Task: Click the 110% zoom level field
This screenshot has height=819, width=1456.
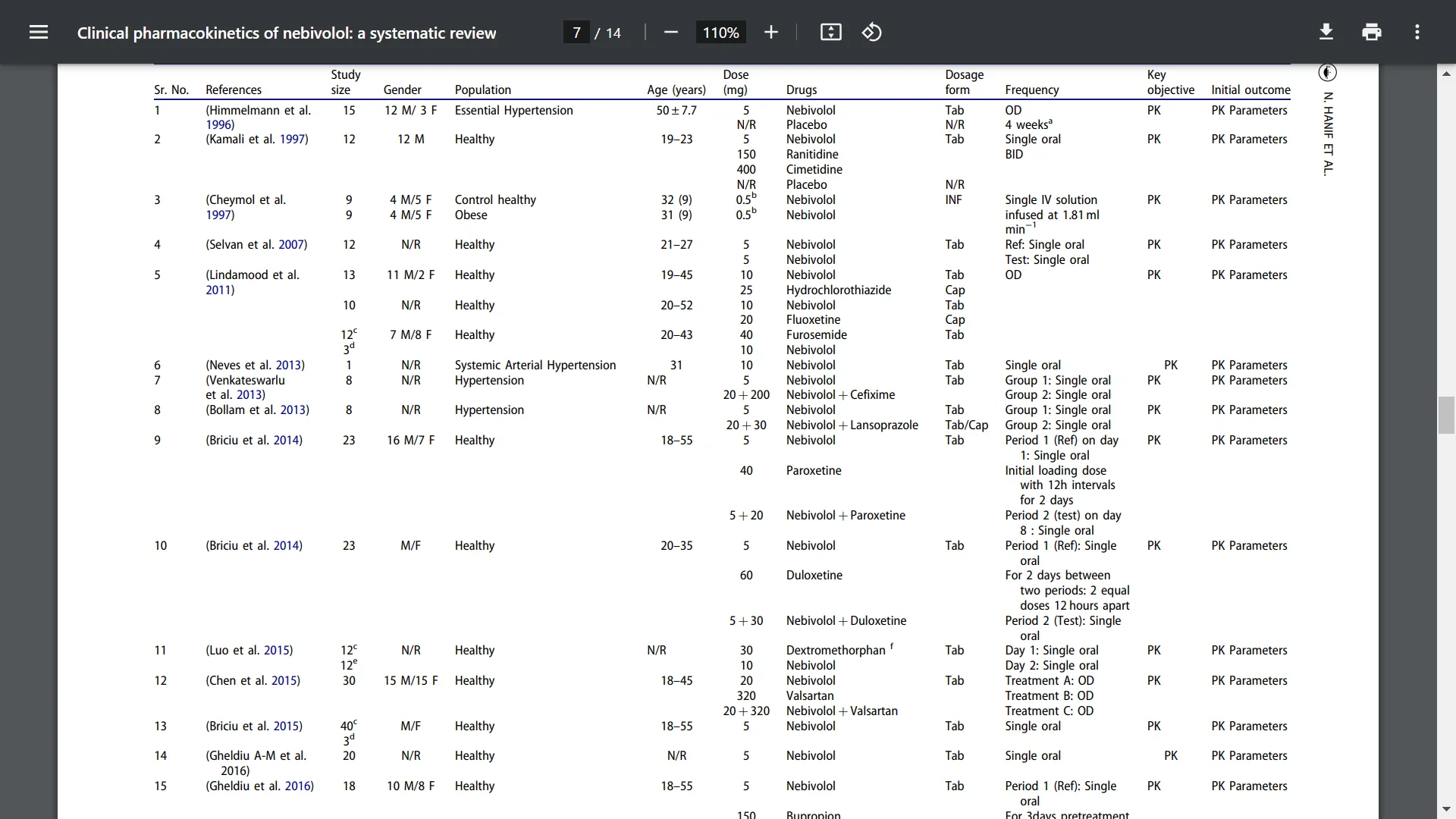Action: (x=720, y=33)
